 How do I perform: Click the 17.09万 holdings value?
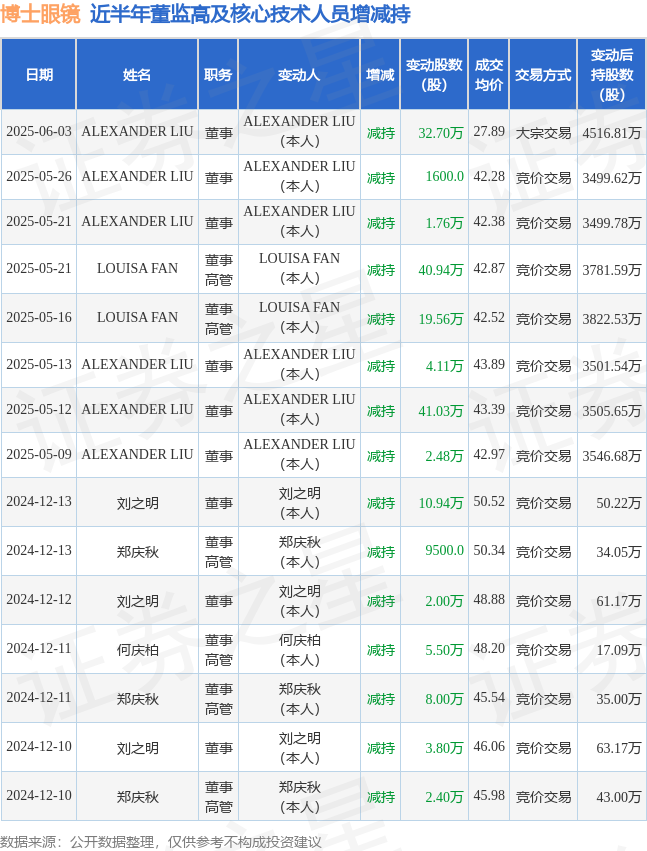(619, 650)
